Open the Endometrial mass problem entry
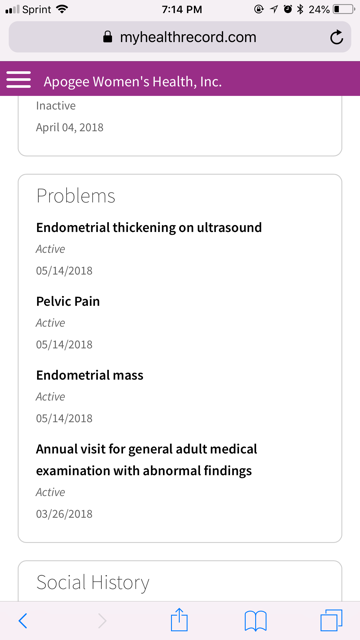 click(x=90, y=375)
